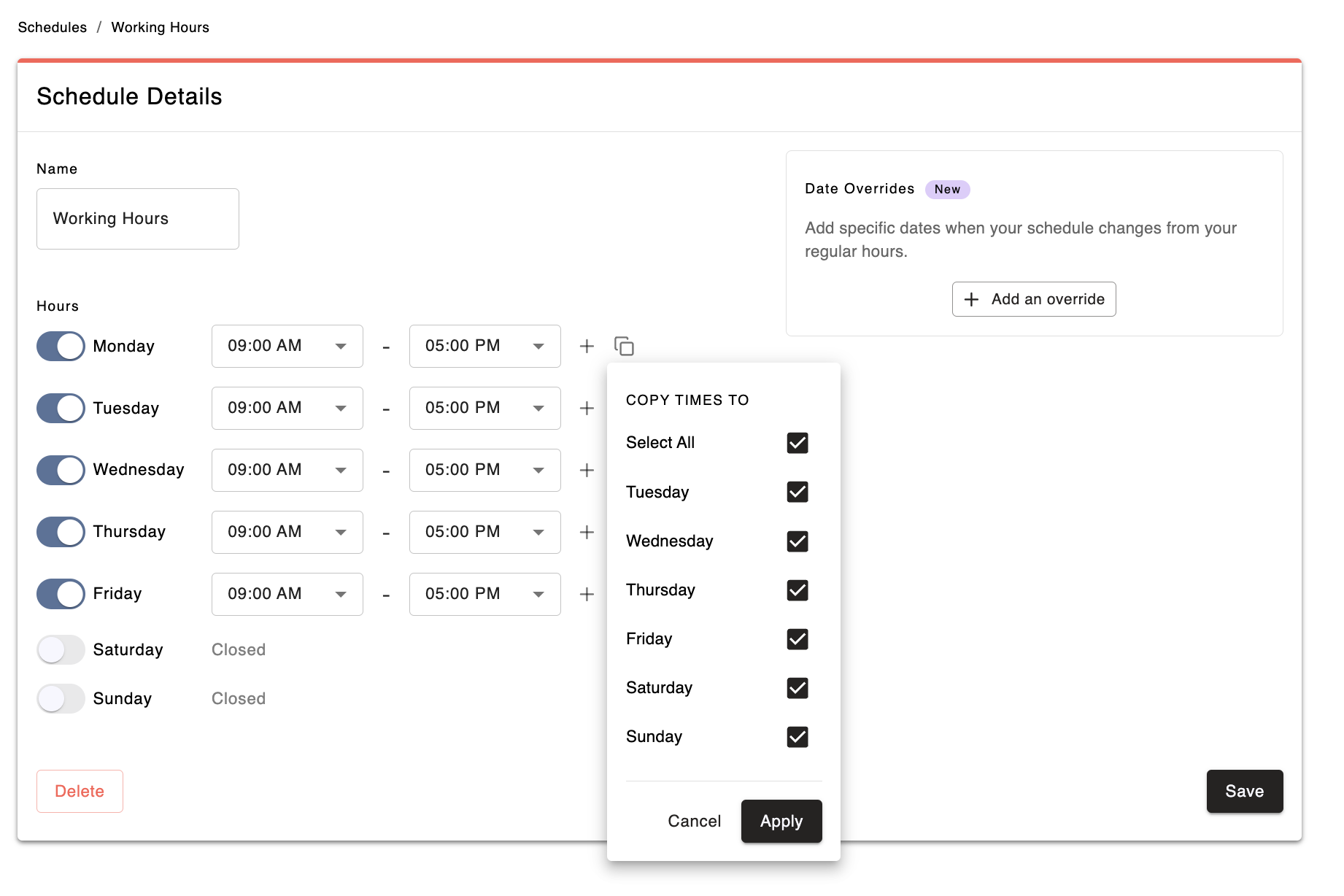This screenshot has width=1344, height=896.
Task: Open Monday end time dropdown
Action: pos(485,346)
